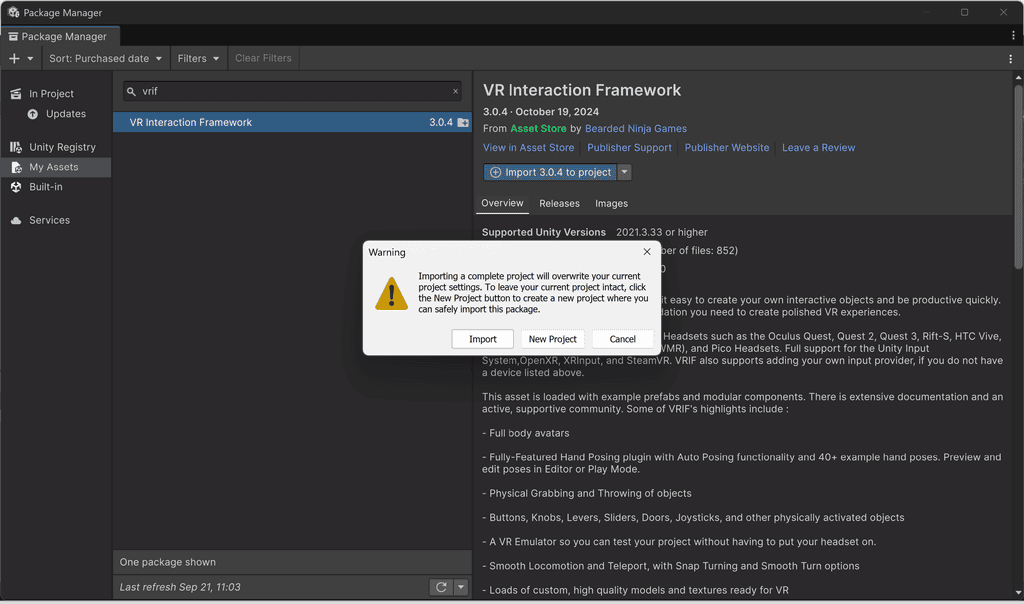Switch to the Releases tab
Viewport: 1024px width, 604px height.
[559, 204]
